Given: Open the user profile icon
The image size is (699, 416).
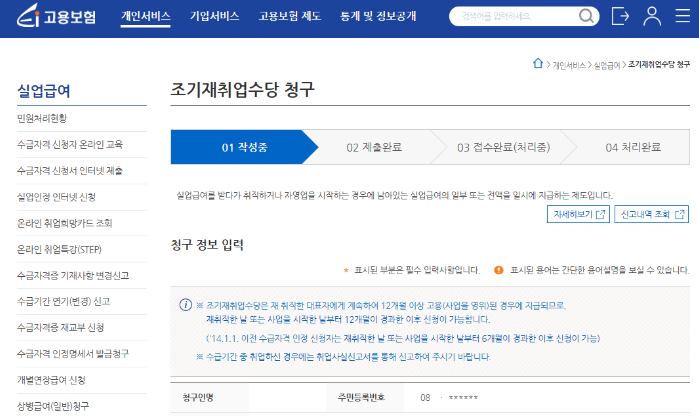Looking at the screenshot, I should (652, 17).
